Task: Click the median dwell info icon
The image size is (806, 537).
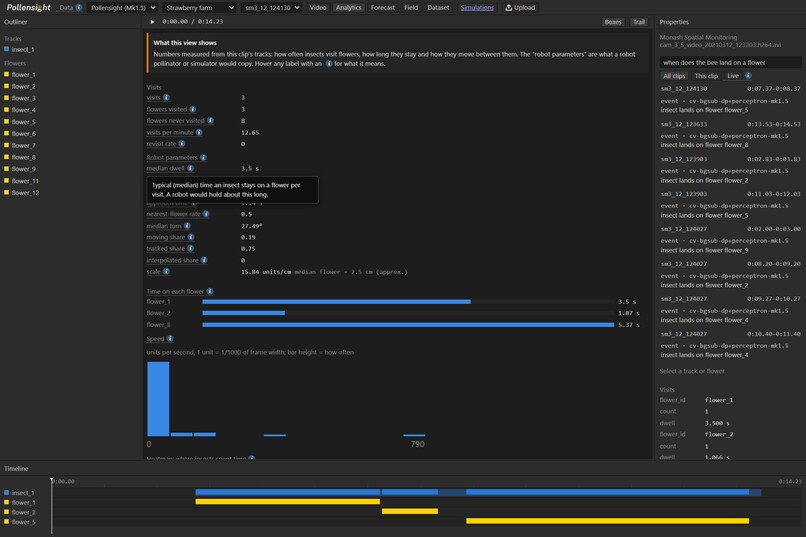Action: click(x=190, y=168)
